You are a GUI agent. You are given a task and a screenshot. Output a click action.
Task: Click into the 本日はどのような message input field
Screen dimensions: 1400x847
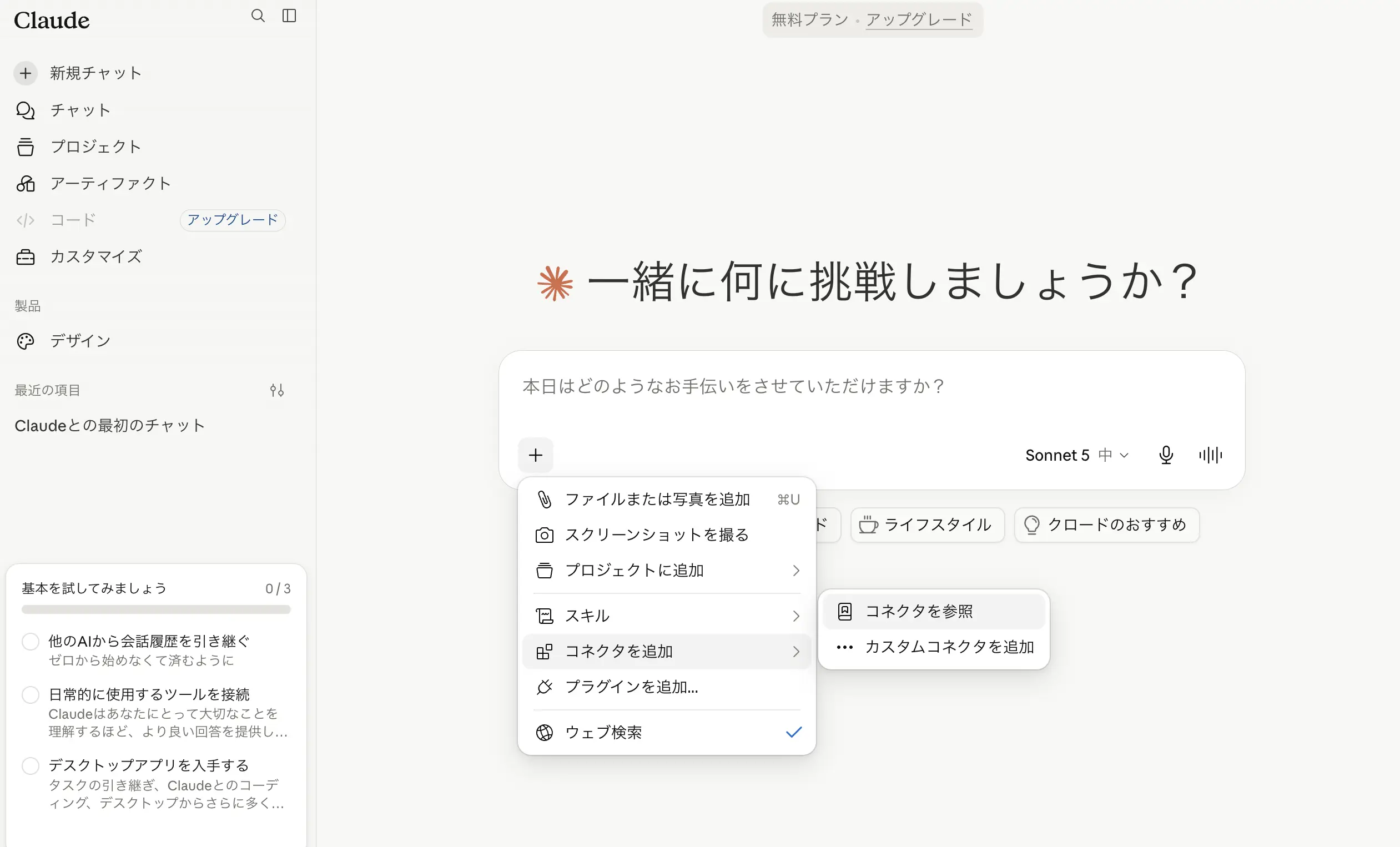pyautogui.click(x=872, y=387)
